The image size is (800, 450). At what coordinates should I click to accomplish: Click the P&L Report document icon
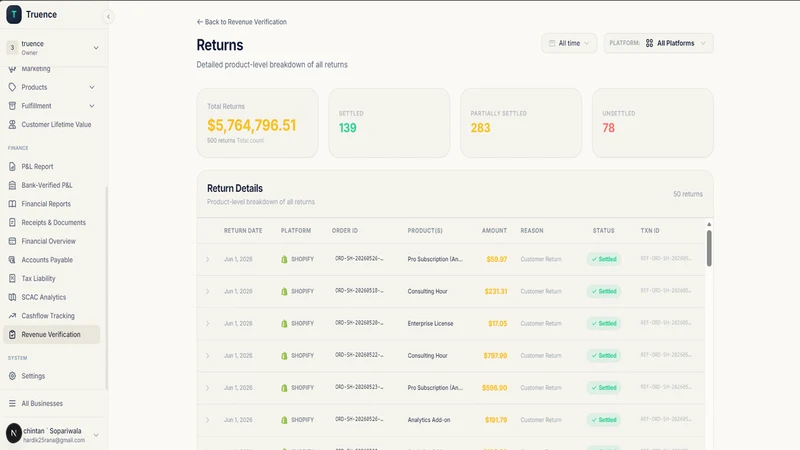coord(12,166)
